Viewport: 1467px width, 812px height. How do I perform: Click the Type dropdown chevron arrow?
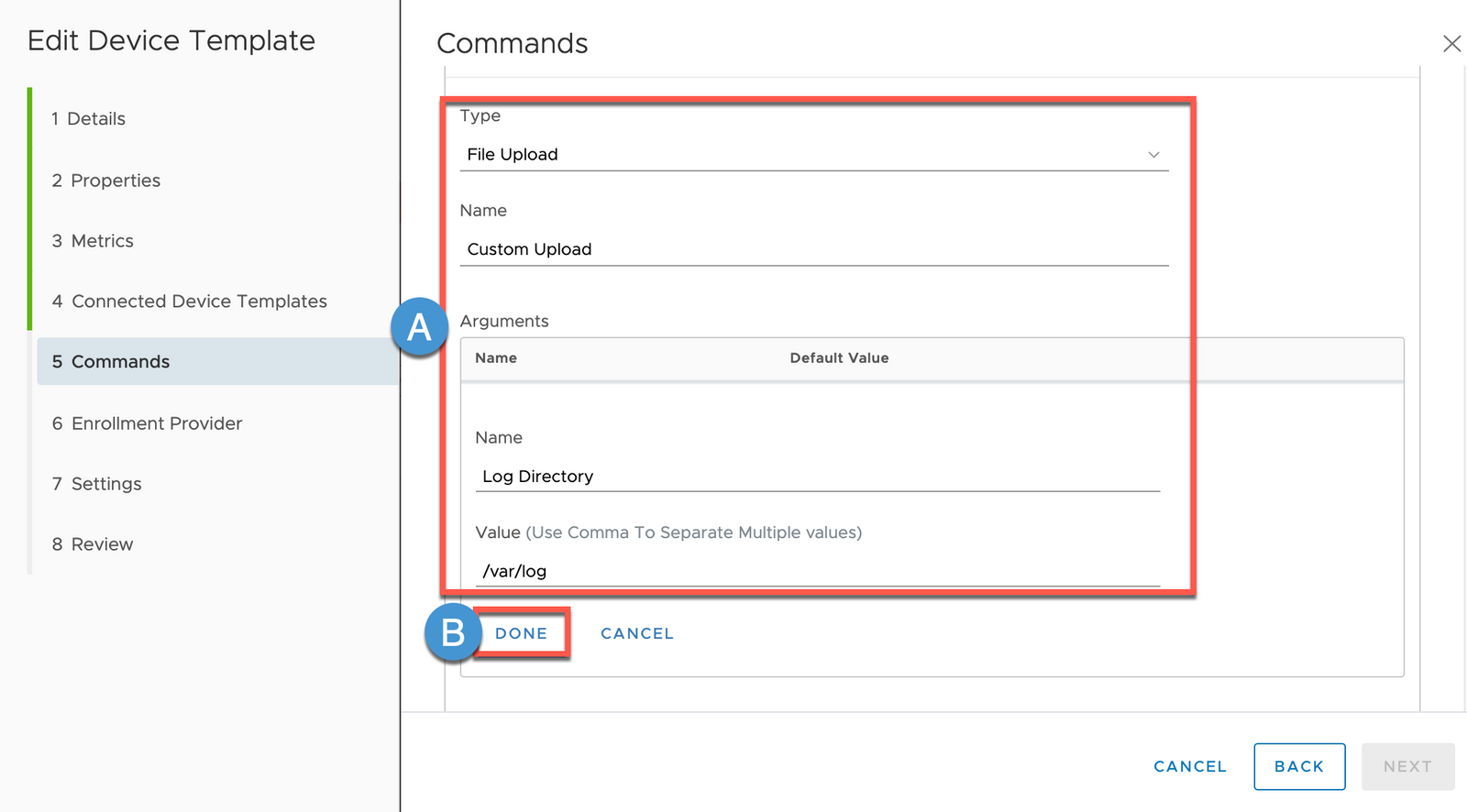tap(1153, 155)
